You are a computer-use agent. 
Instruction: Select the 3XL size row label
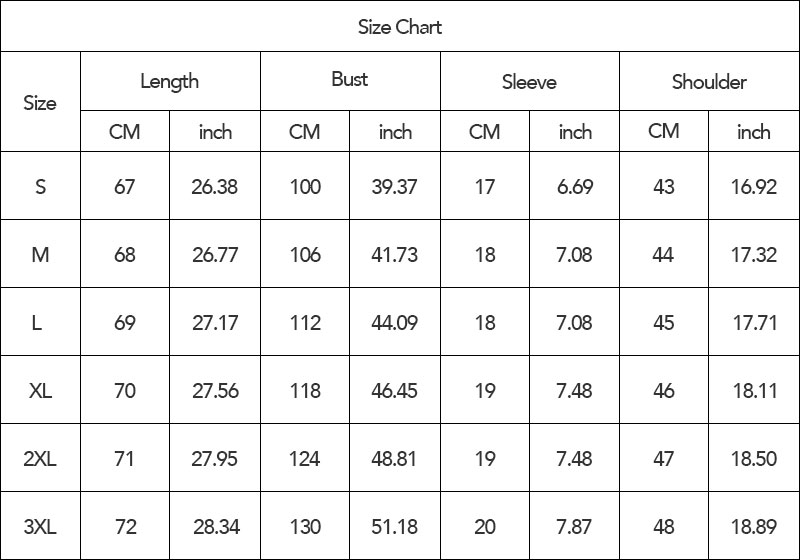pyautogui.click(x=40, y=526)
